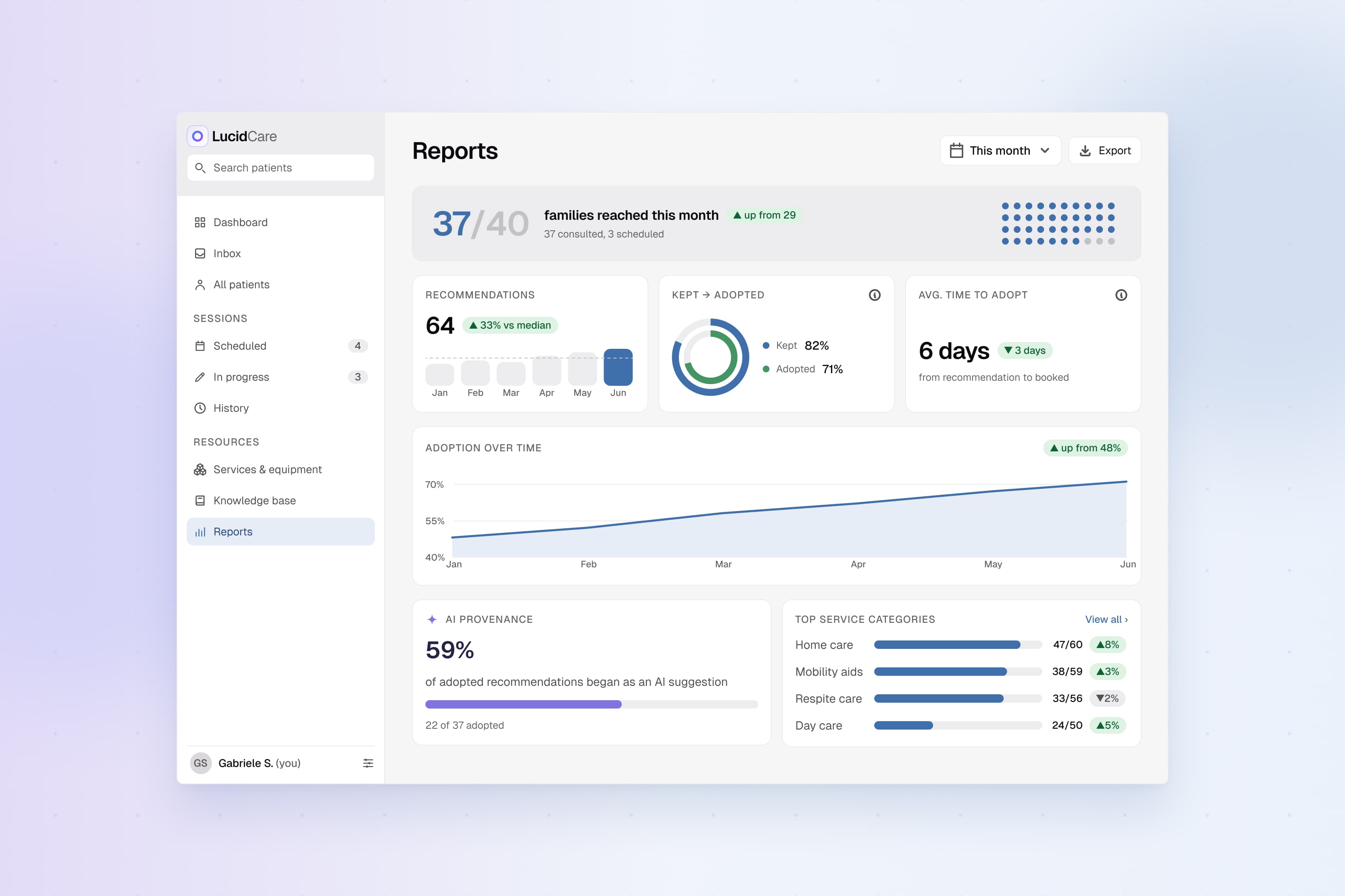Click the AI provenance progress bar

[591, 705]
